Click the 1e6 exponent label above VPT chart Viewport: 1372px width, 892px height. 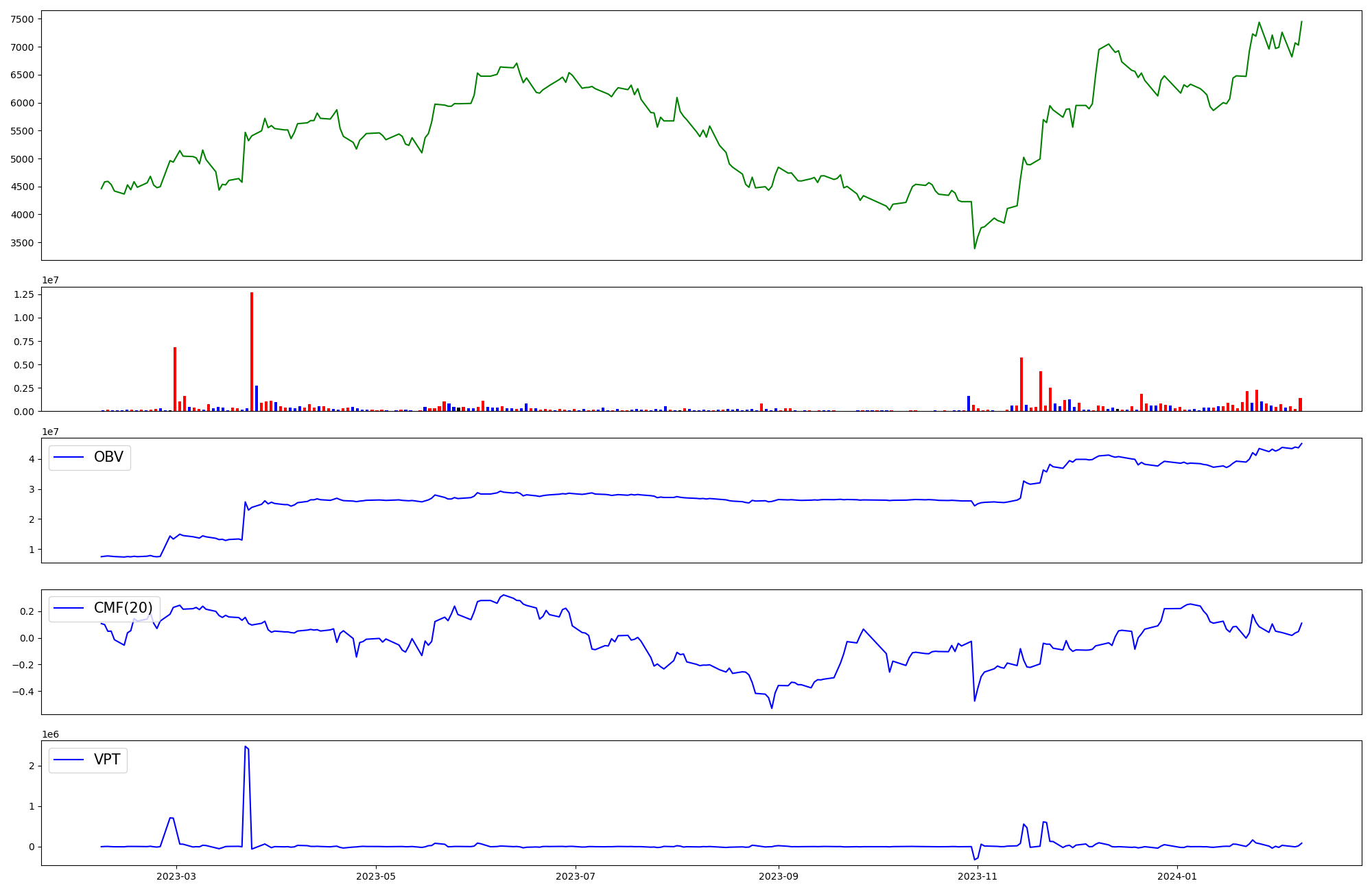click(50, 735)
